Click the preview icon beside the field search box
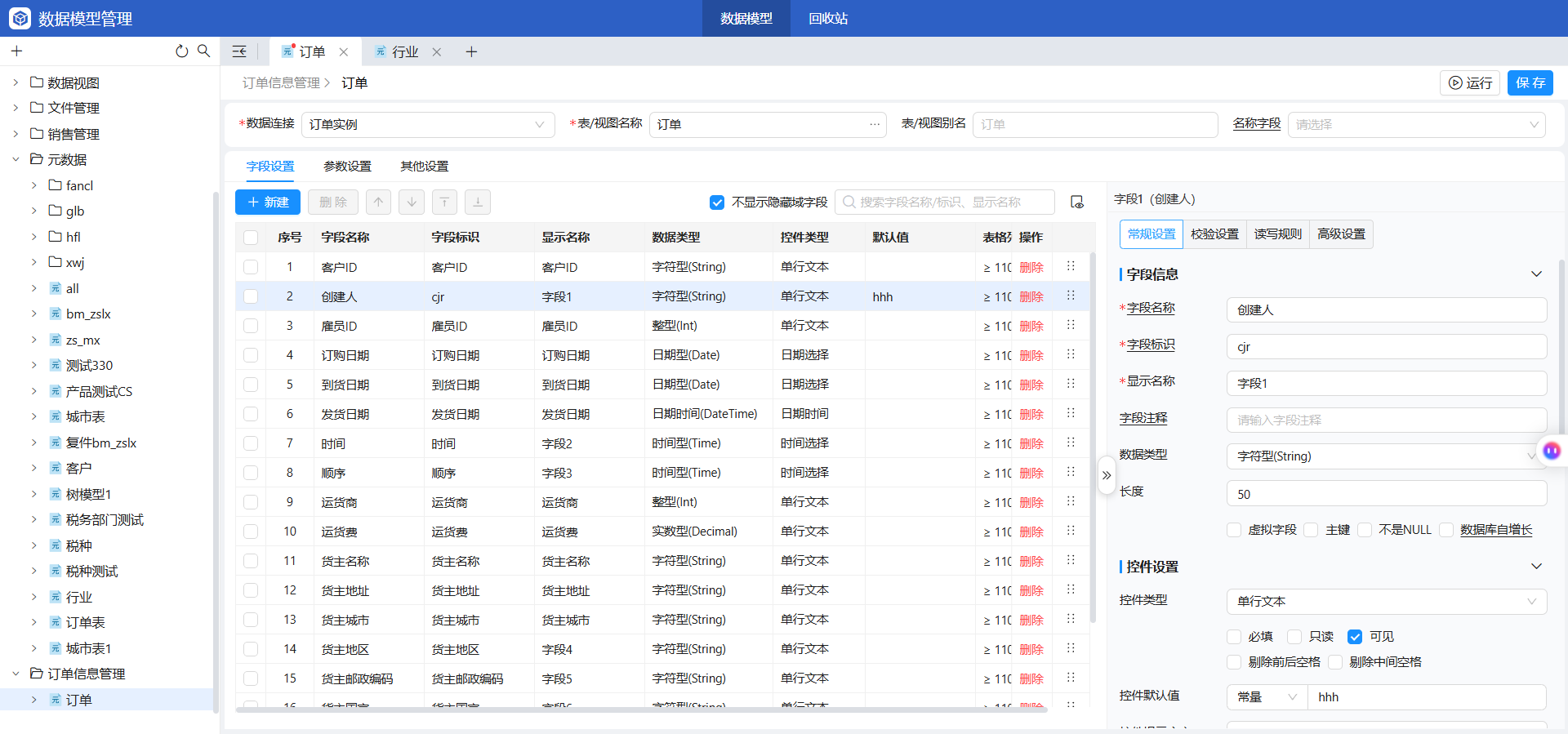1568x734 pixels. [1077, 202]
